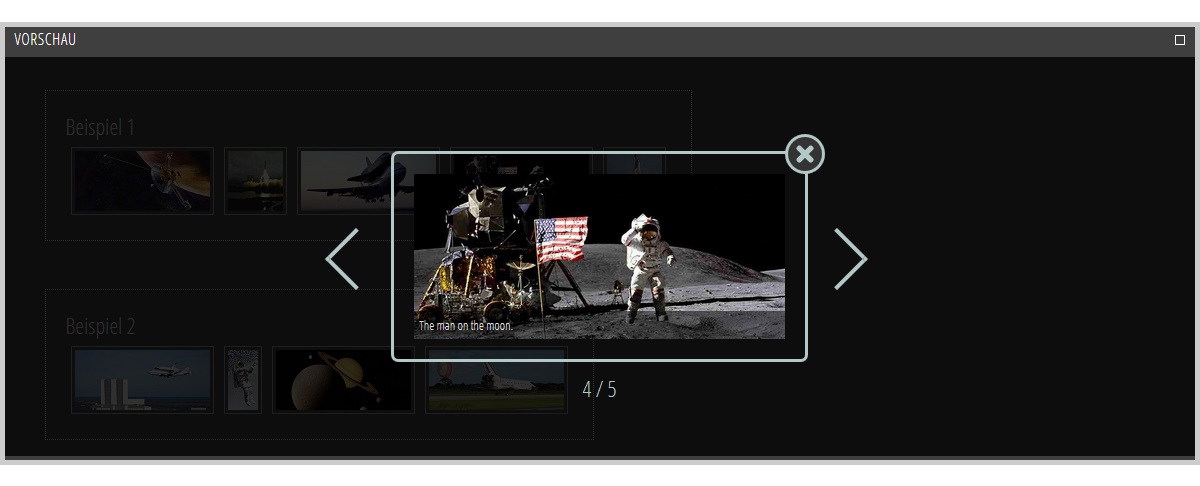The height and width of the screenshot is (486, 1200).
Task: Maximize the Vorschau panel via square icon
Action: [1180, 40]
